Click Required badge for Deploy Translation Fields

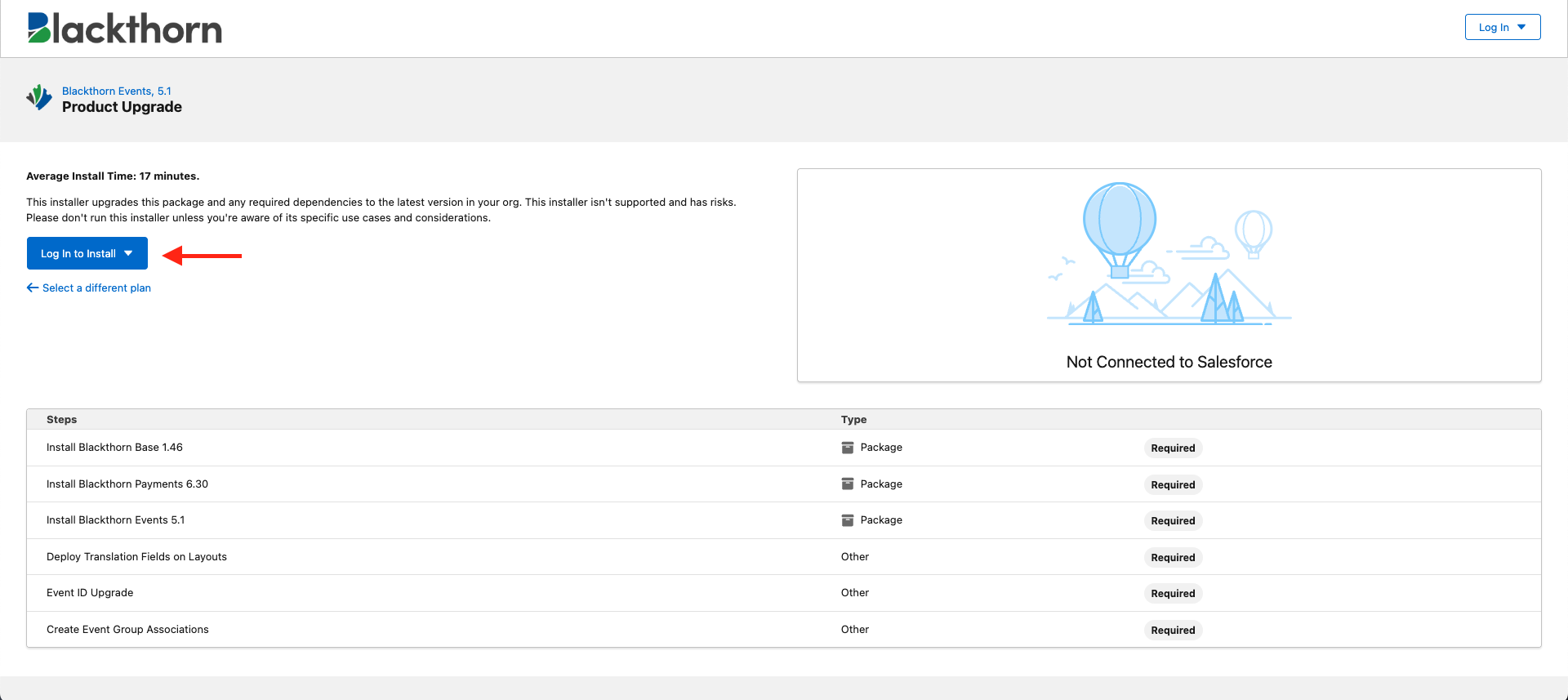coord(1173,557)
